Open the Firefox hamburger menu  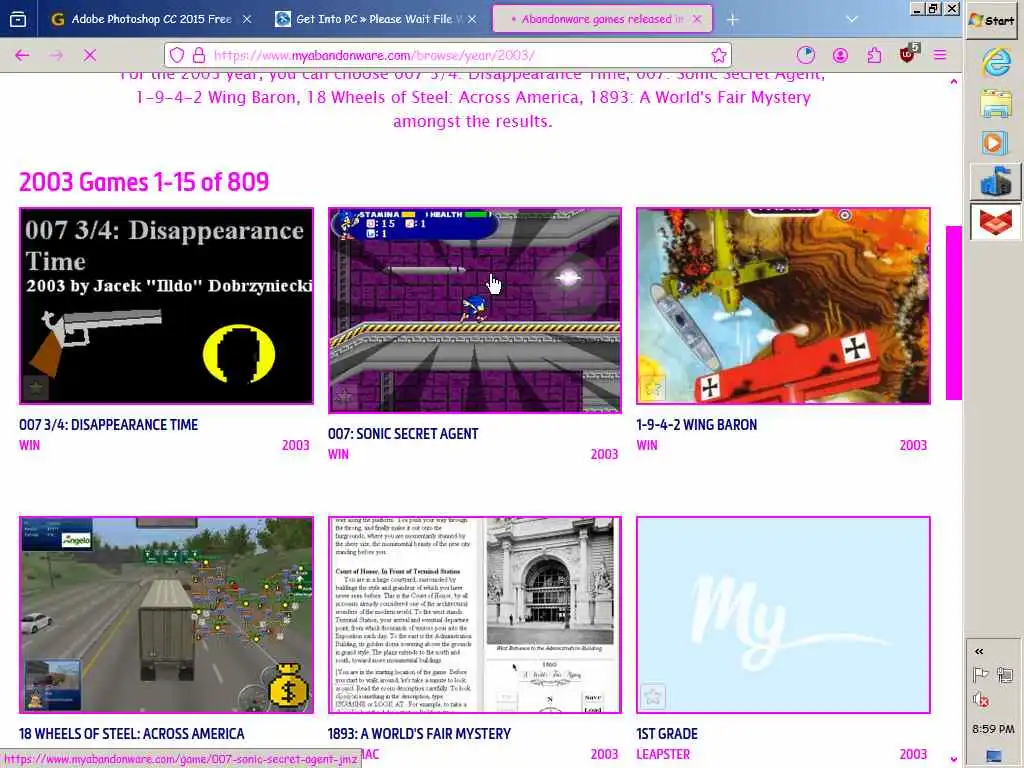click(x=940, y=56)
